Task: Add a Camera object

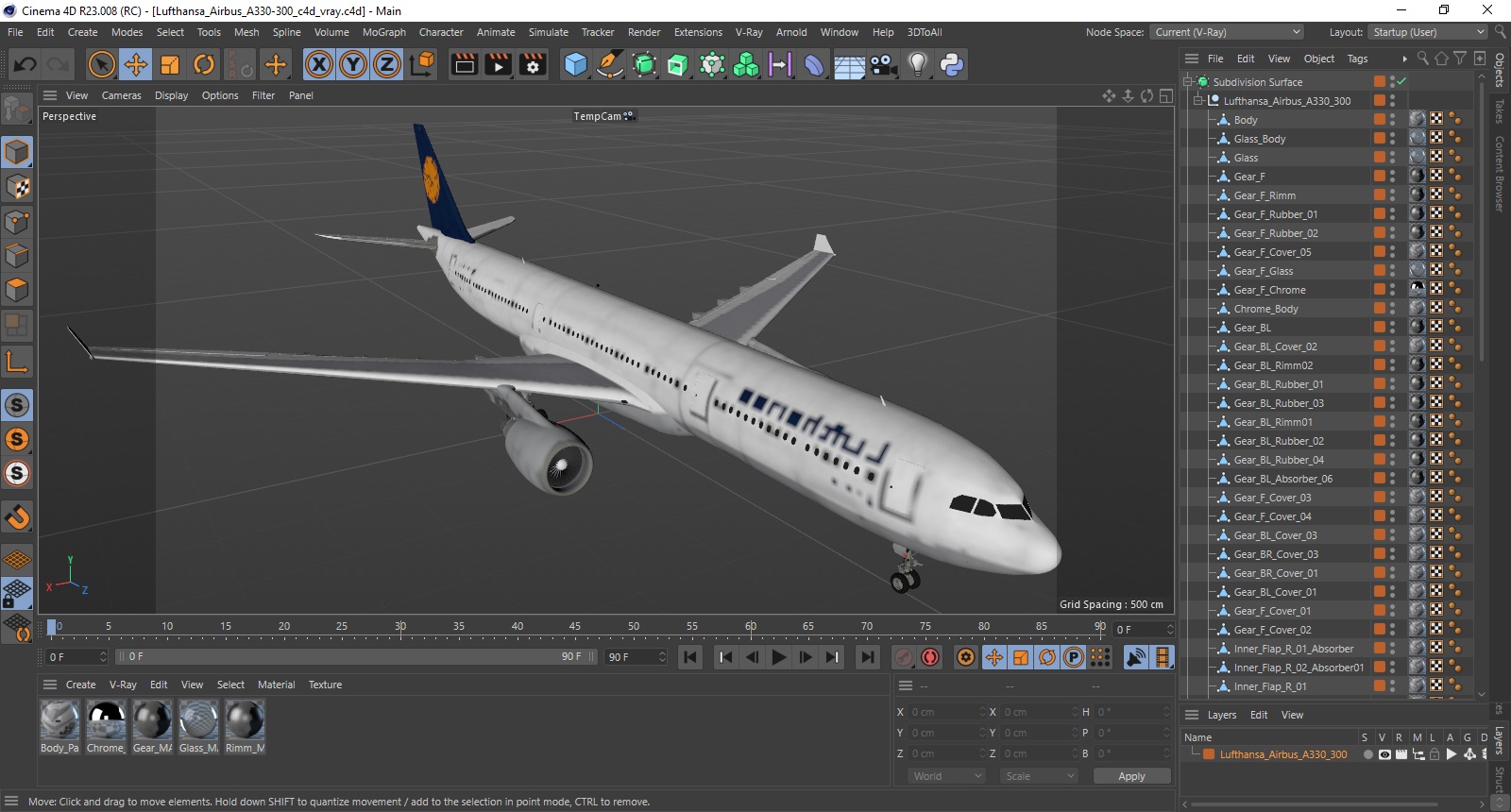Action: 883,64
